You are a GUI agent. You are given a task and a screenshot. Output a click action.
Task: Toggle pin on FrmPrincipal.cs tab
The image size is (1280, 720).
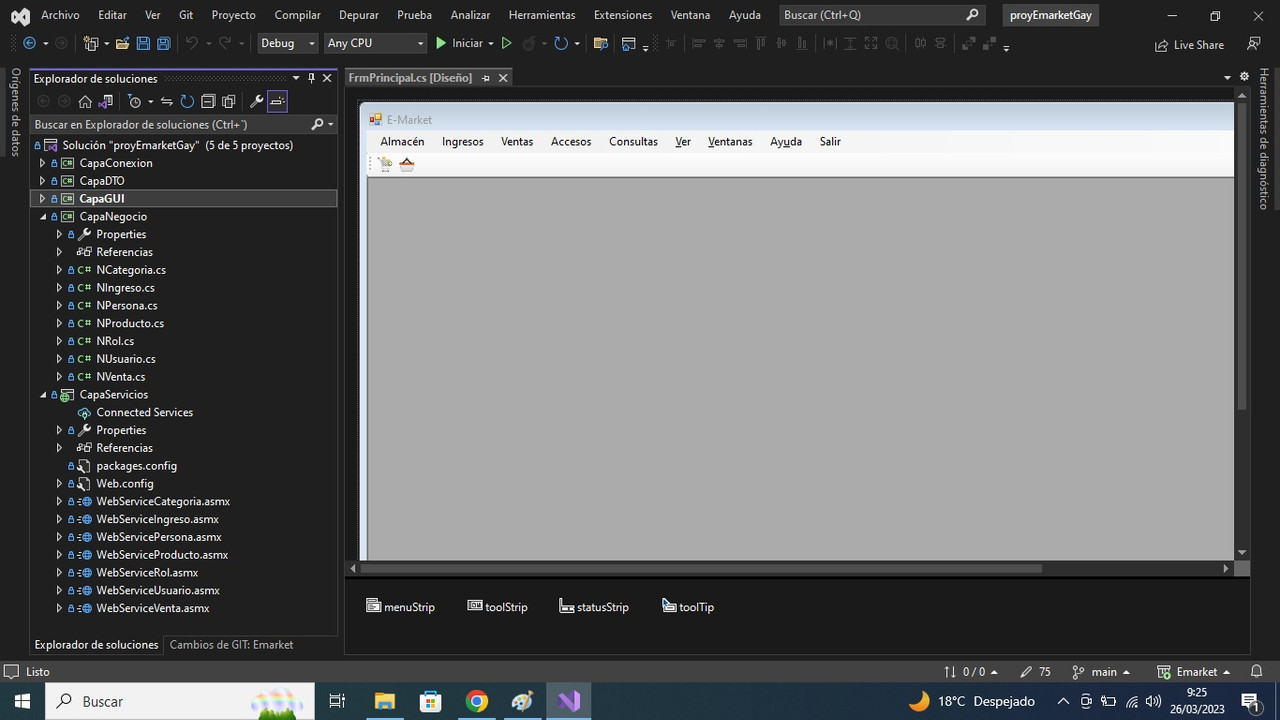coord(486,78)
